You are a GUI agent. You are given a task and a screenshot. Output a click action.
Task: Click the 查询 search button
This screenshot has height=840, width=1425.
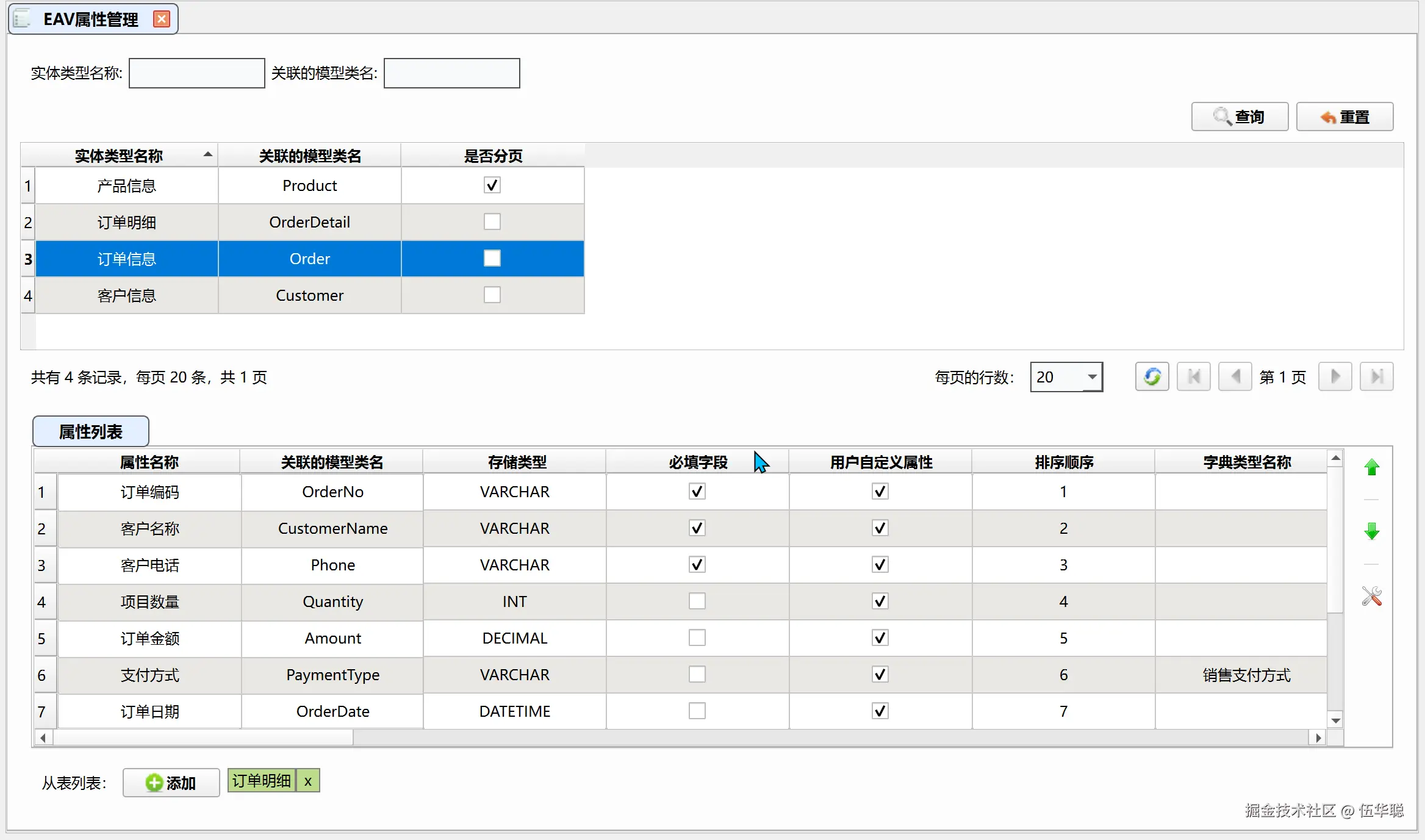(1240, 117)
